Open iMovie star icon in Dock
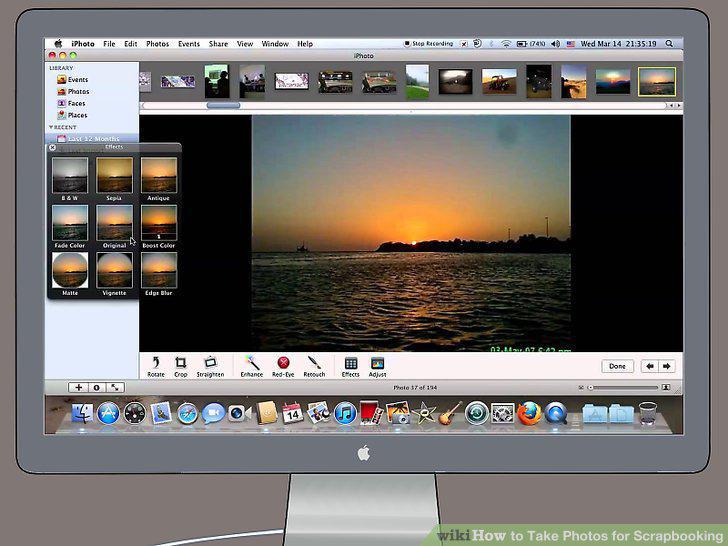Viewport: 728px width, 546px height. tap(424, 413)
